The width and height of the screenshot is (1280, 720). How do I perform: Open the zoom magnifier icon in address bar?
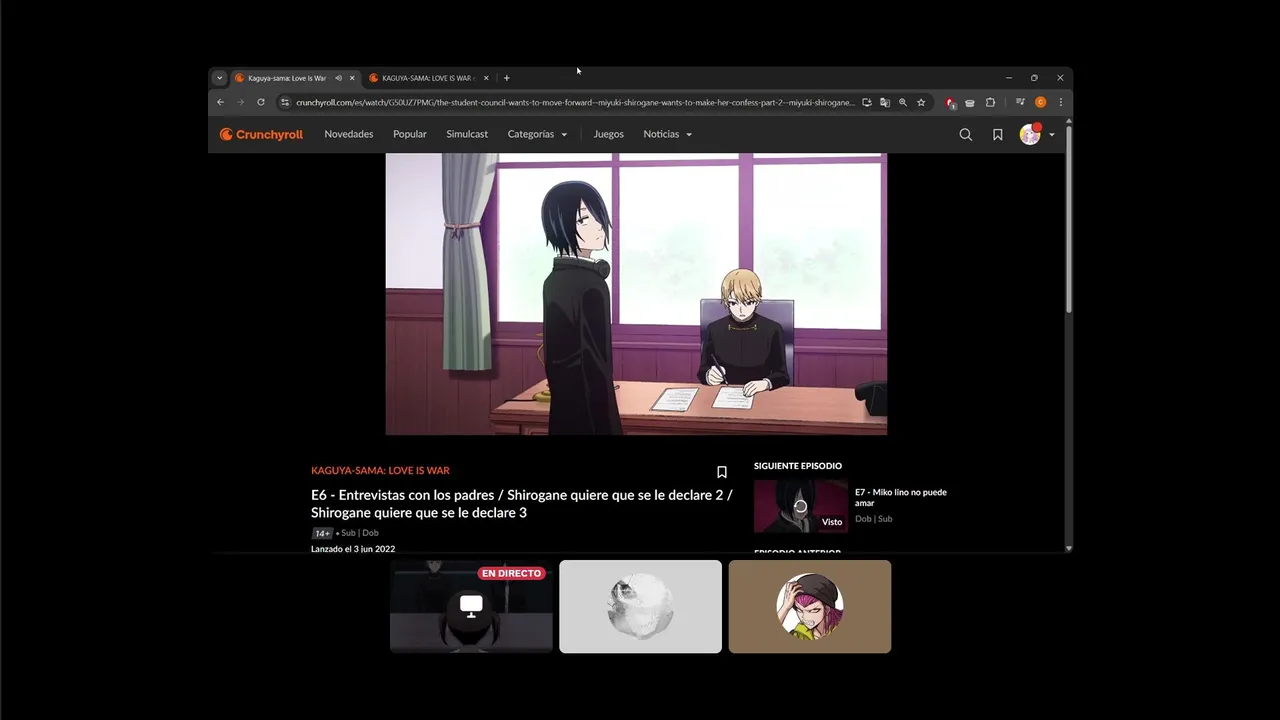point(903,102)
